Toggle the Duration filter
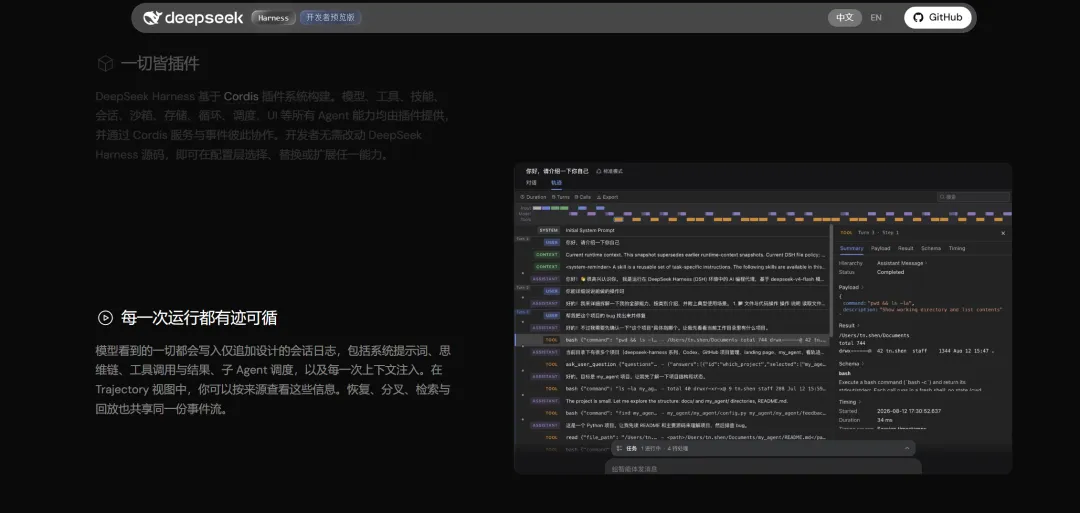This screenshot has width=1080, height=513. (533, 197)
